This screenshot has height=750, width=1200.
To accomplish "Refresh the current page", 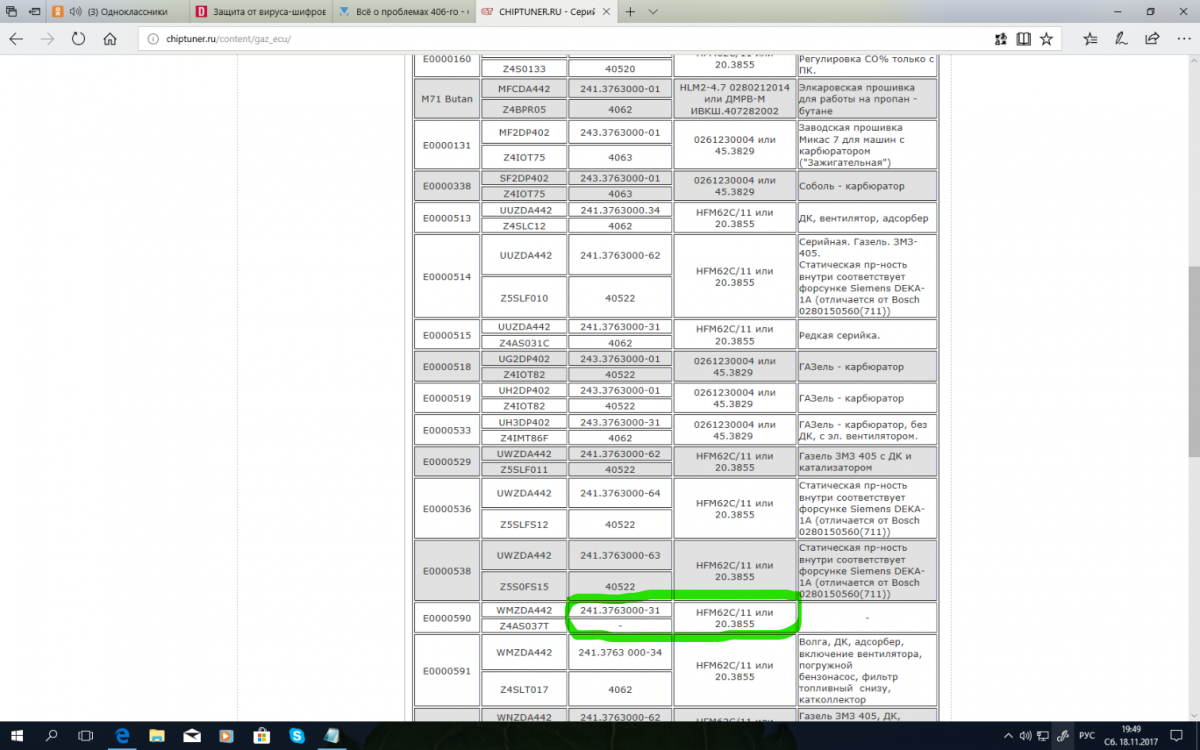I will tap(78, 39).
